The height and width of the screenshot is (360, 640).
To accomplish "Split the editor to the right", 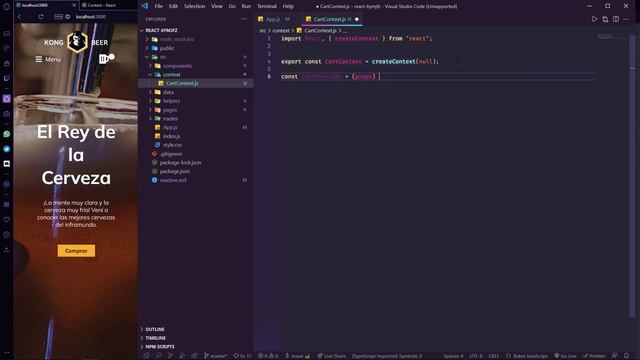I will click(x=616, y=19).
